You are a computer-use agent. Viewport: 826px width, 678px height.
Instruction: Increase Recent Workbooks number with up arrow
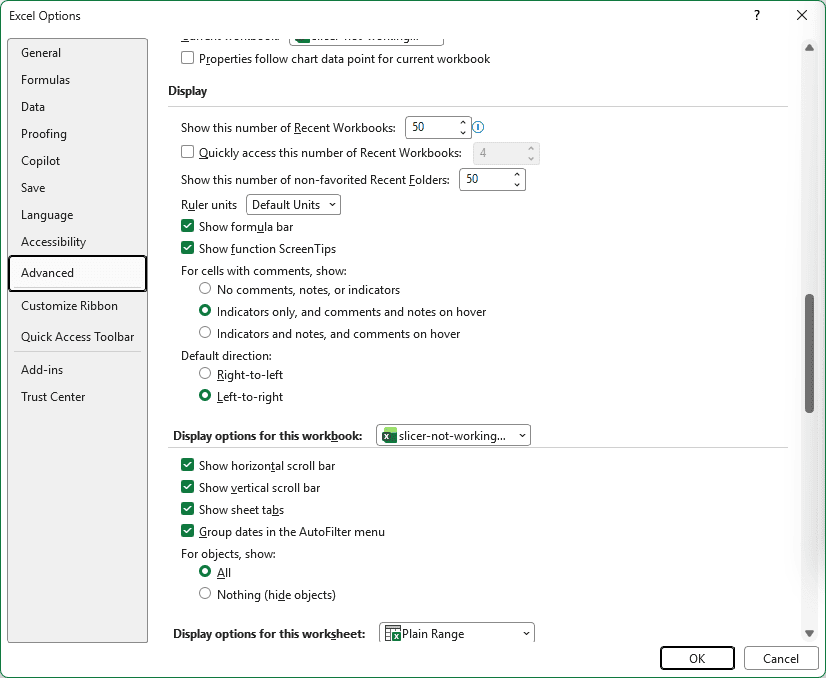tap(463, 122)
